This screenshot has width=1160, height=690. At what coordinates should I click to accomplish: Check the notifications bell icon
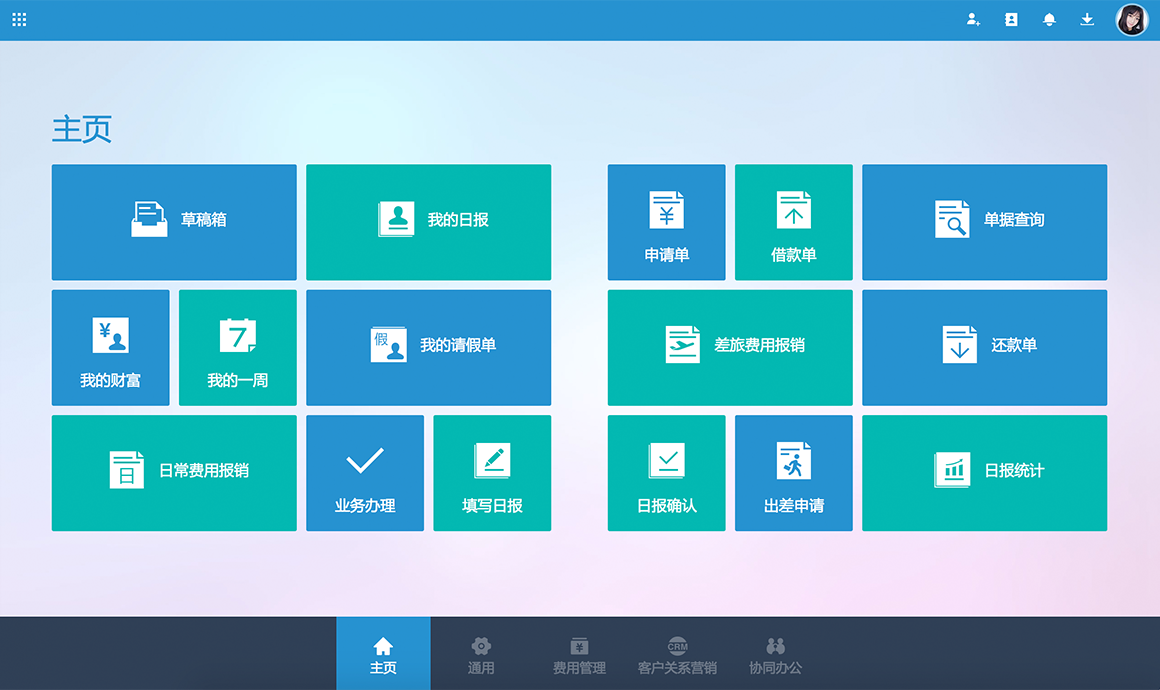(1049, 19)
